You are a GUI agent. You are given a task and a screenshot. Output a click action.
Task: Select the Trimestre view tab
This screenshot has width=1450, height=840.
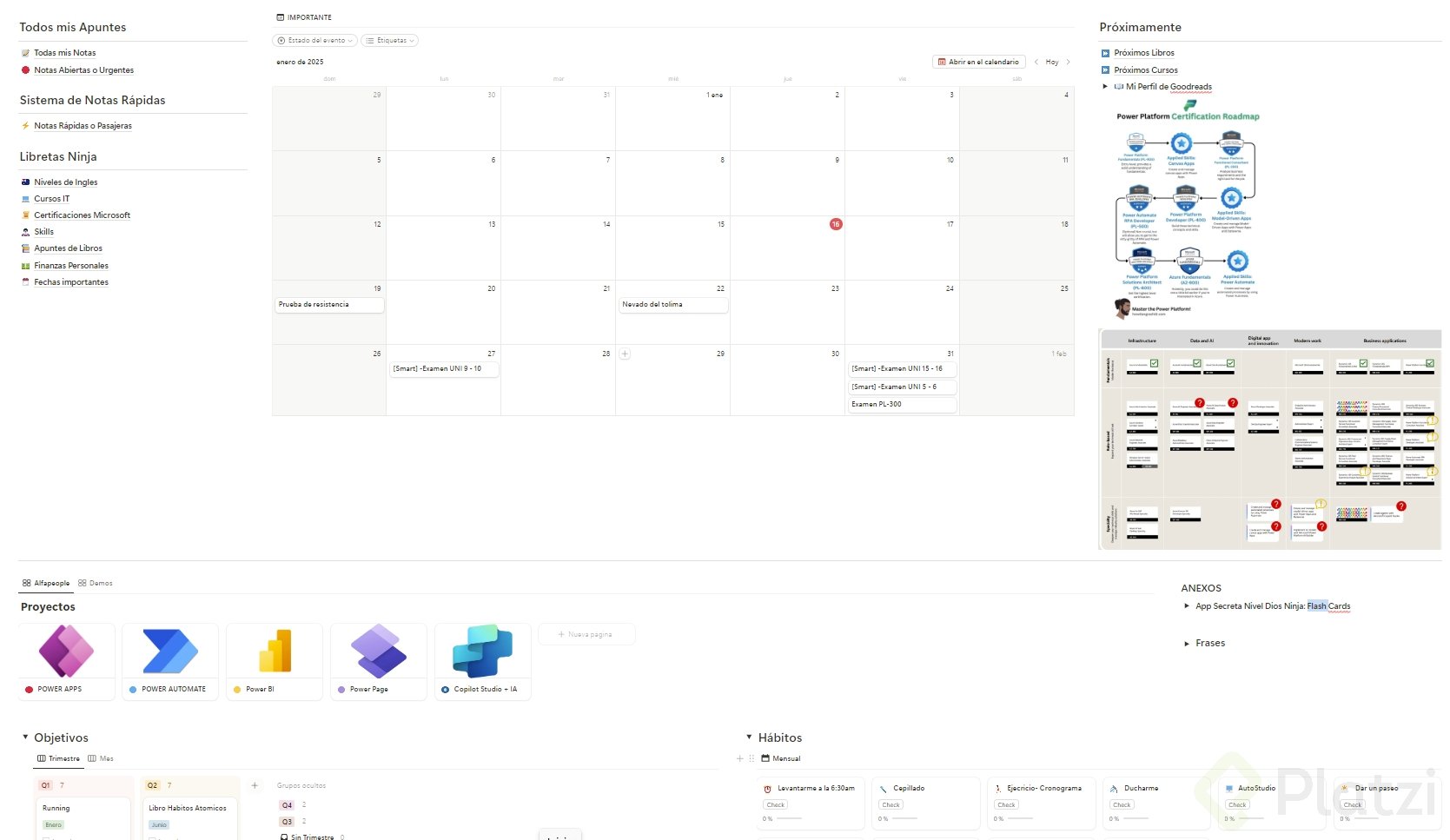pos(58,758)
